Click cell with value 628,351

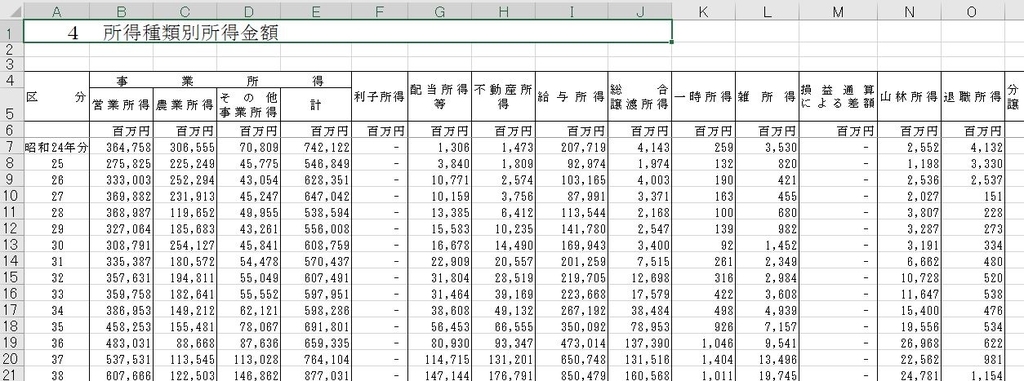316,178
